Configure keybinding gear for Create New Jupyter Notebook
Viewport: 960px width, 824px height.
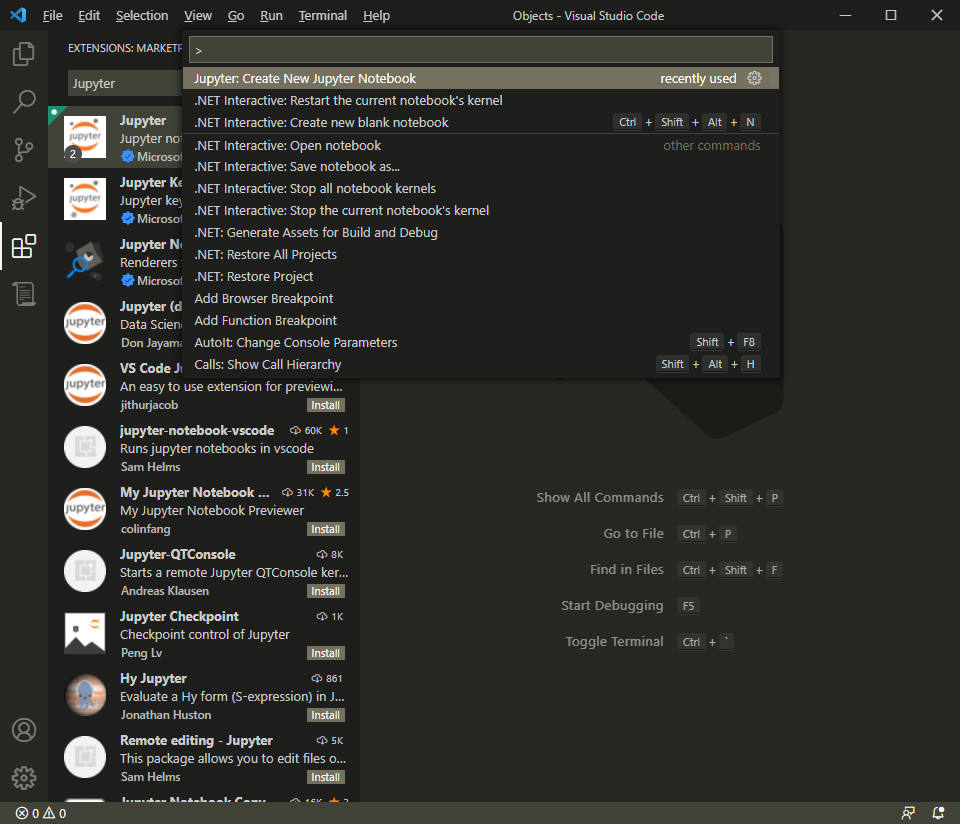[x=754, y=78]
